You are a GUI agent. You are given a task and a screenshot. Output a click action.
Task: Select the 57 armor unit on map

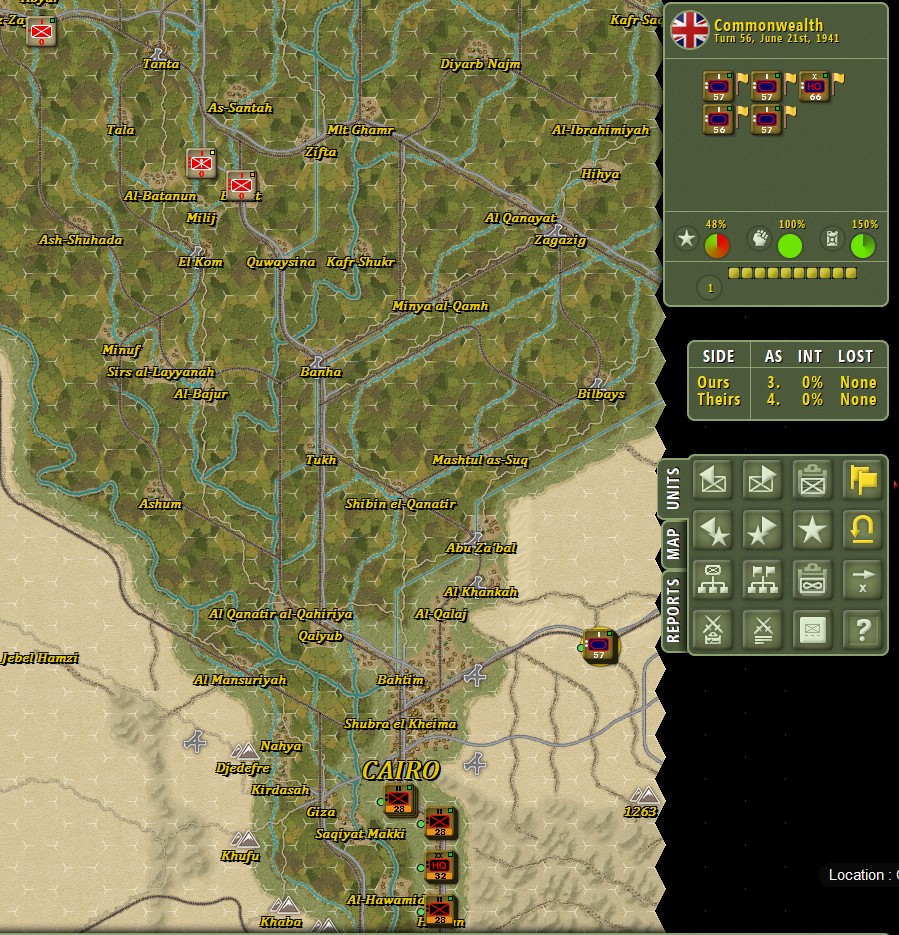599,645
